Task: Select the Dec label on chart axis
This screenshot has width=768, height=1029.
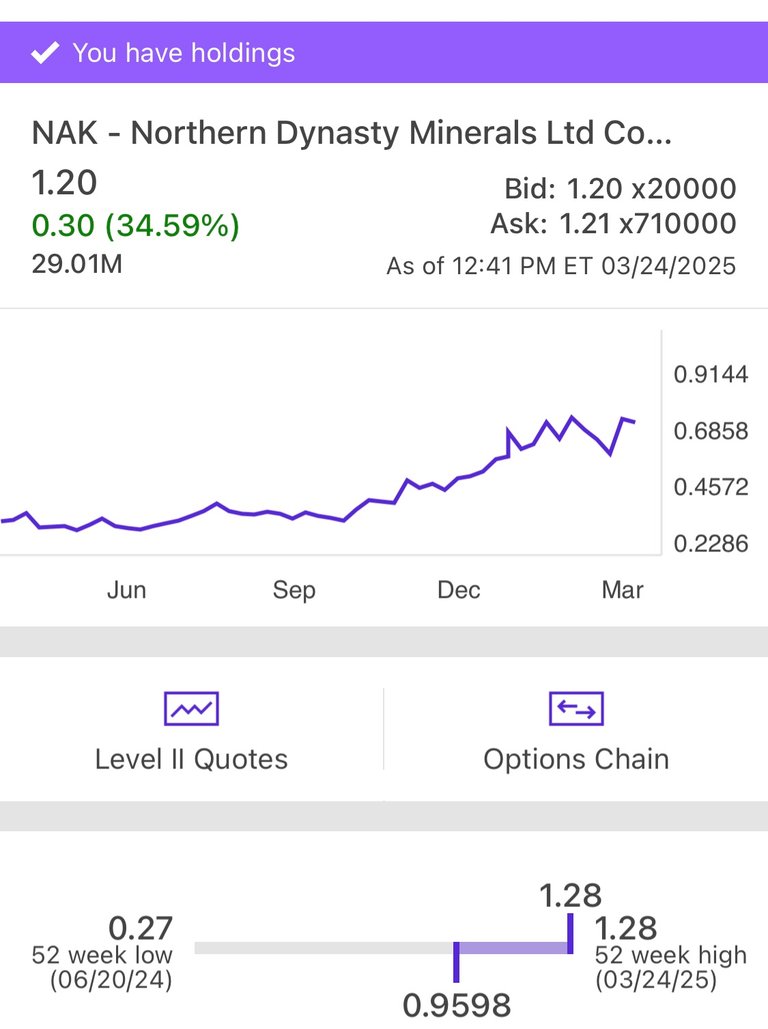Action: click(x=459, y=590)
